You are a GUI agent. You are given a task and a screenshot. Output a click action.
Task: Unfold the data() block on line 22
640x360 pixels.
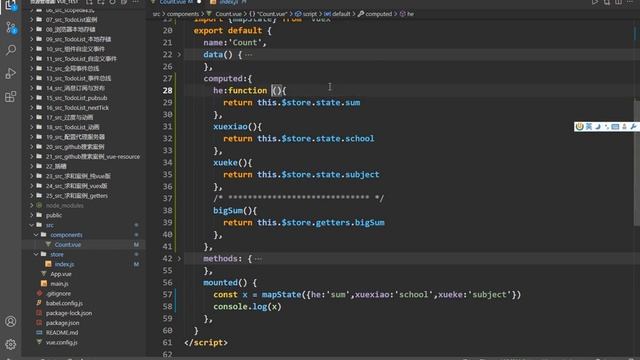click(x=179, y=54)
